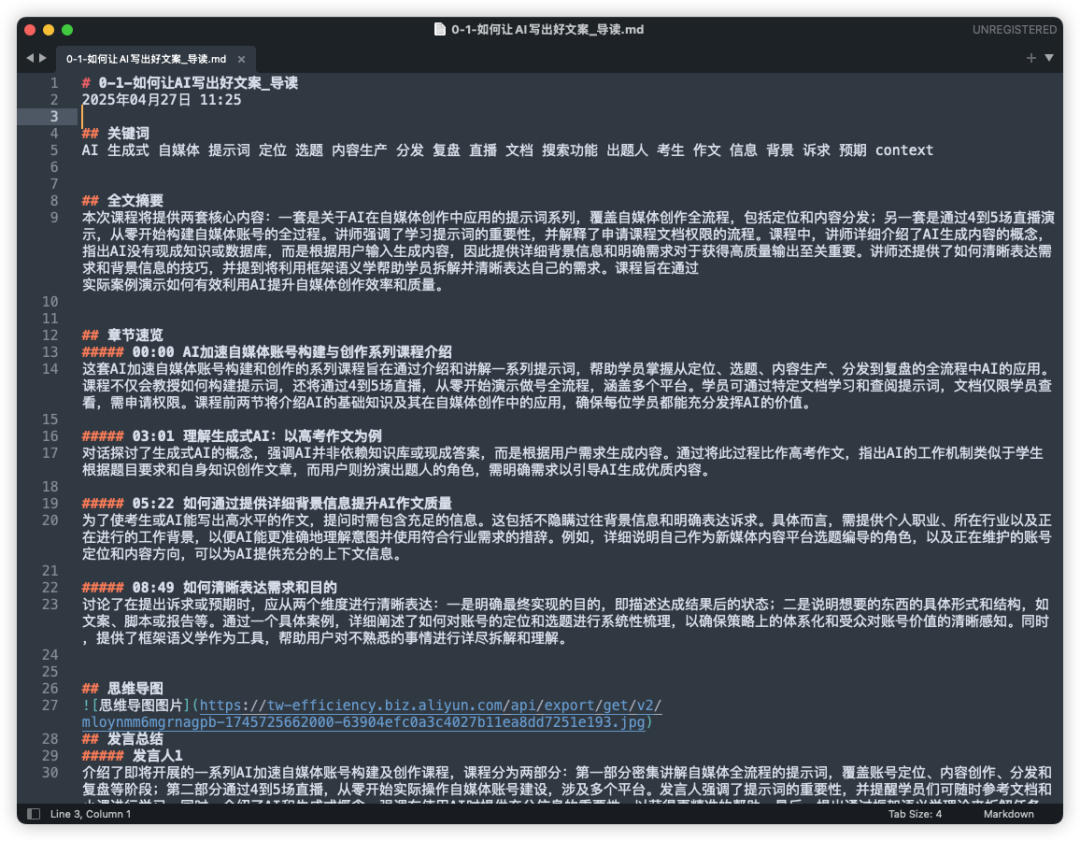Click line number 14 in gutter
This screenshot has height=841, width=1080.
[50, 369]
